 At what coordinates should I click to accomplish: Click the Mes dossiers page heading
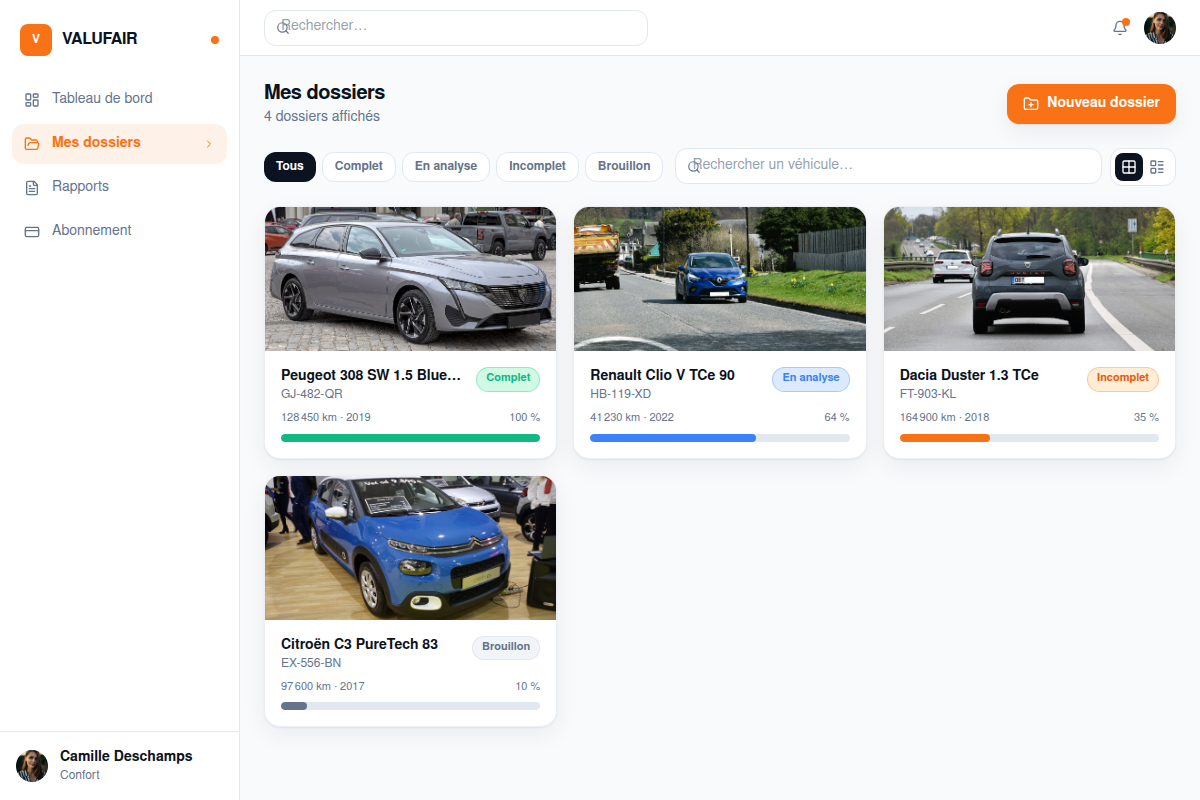tap(324, 92)
